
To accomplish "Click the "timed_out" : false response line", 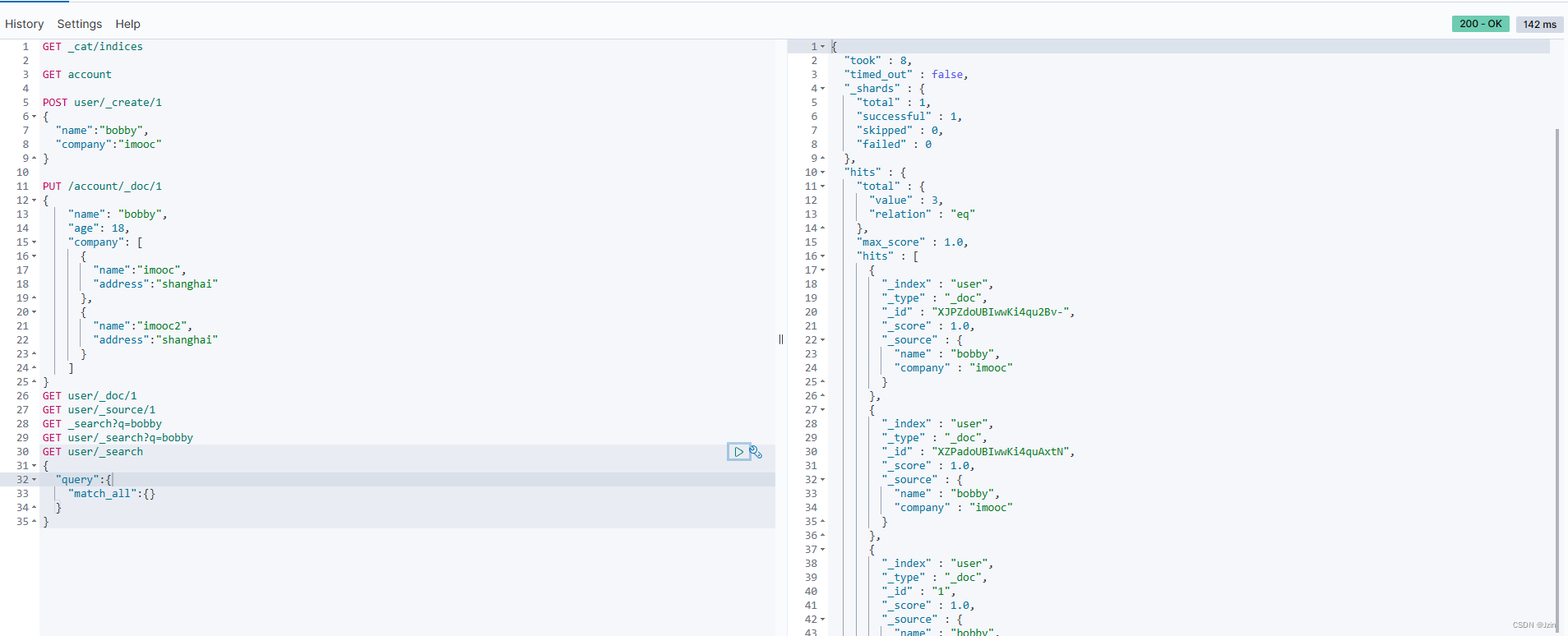I will coord(906,75).
